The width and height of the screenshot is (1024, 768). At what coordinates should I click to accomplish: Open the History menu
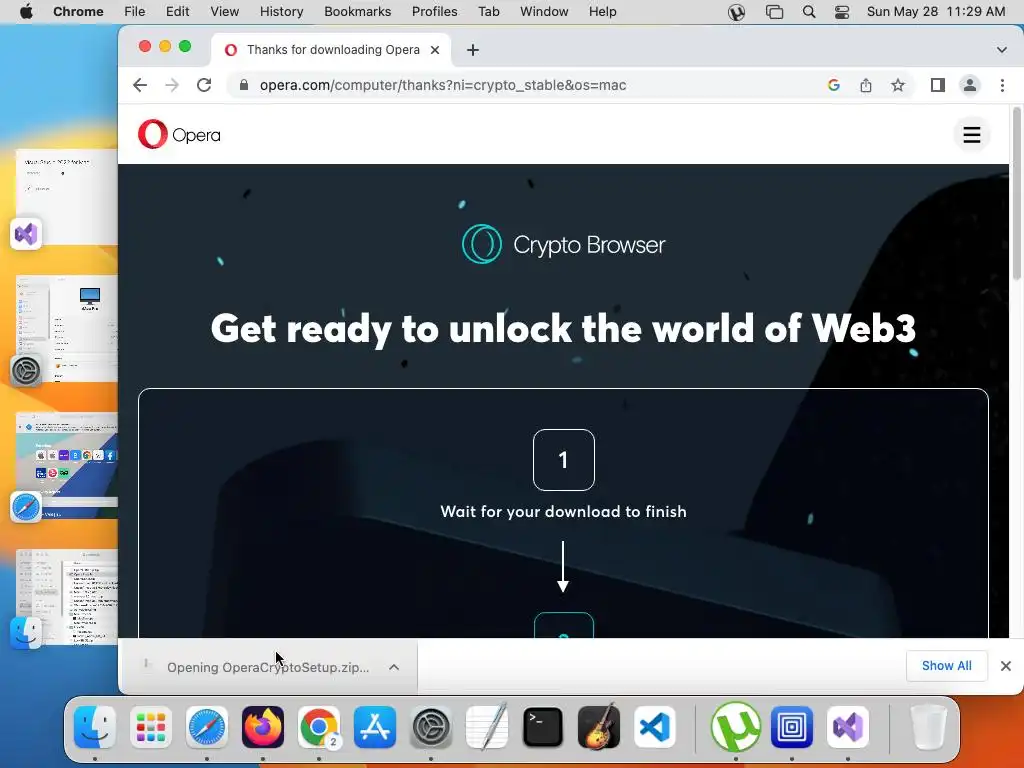(281, 12)
